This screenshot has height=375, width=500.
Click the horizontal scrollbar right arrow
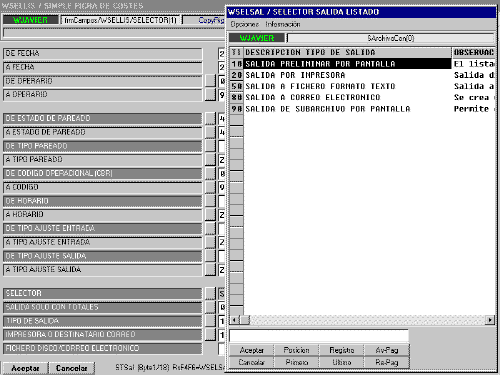pos(490,320)
